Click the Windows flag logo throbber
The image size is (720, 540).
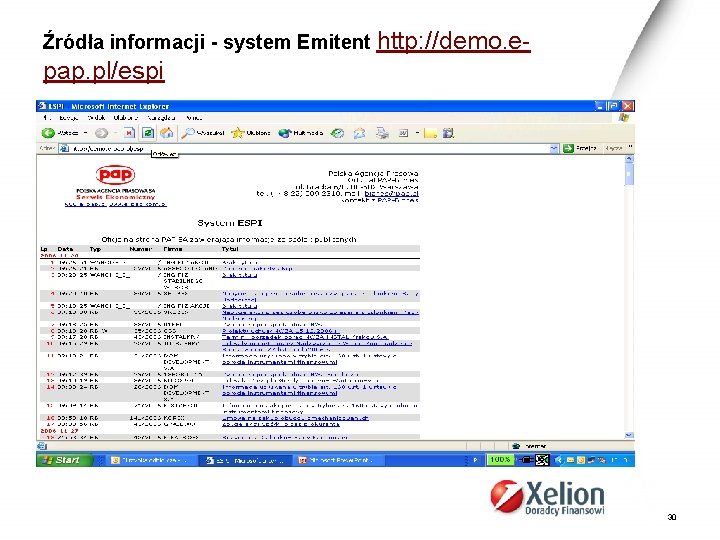click(x=623, y=118)
